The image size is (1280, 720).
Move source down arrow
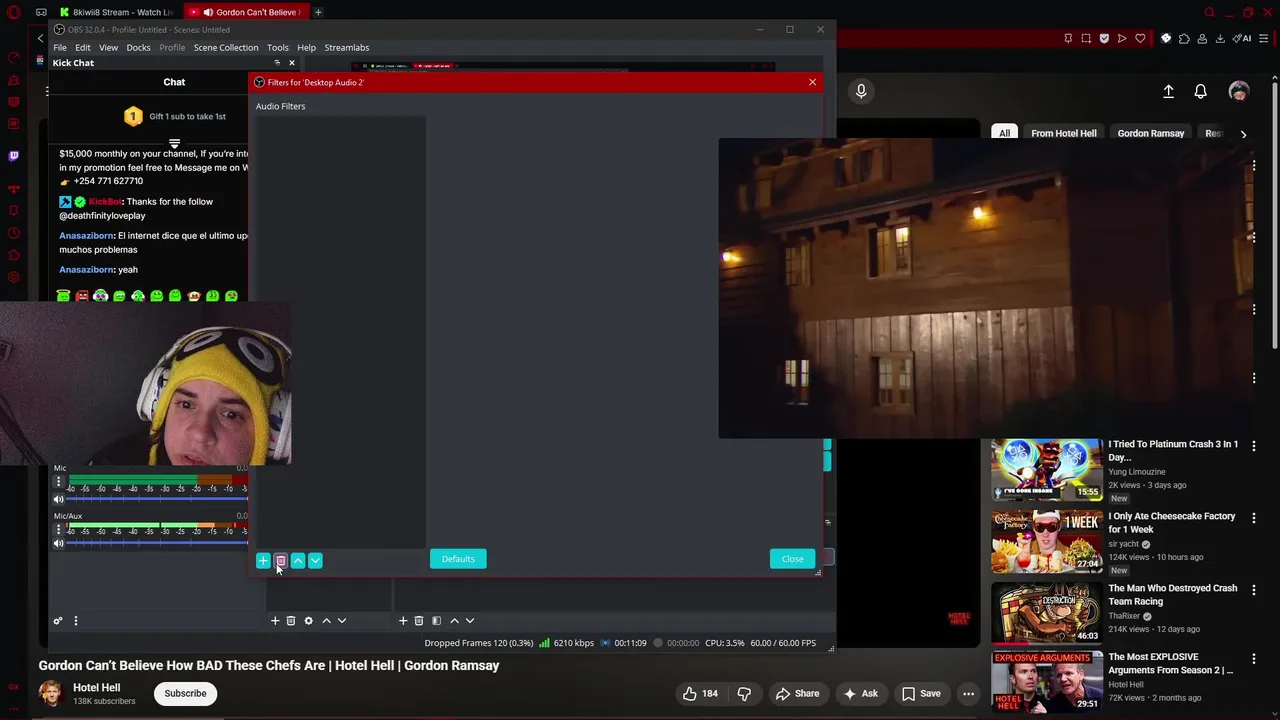click(470, 621)
